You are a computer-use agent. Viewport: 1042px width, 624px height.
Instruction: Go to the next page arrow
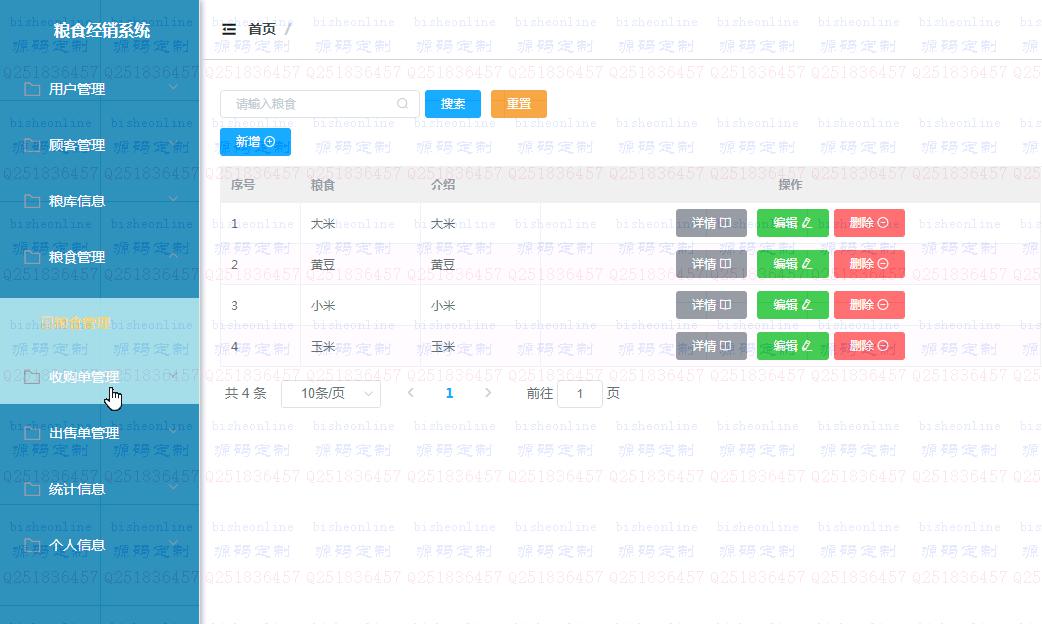[x=488, y=393]
